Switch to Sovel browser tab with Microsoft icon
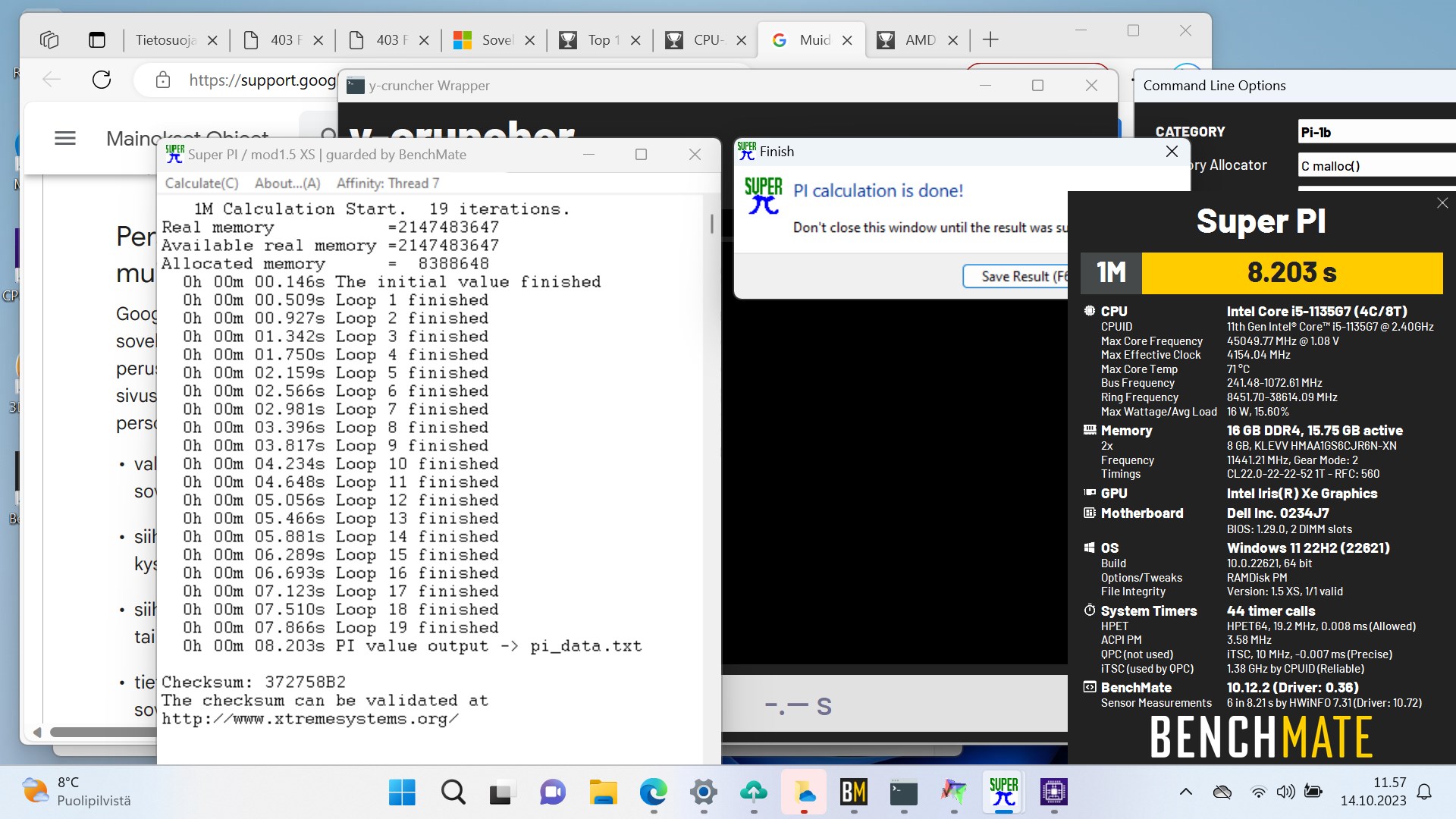 click(x=485, y=40)
